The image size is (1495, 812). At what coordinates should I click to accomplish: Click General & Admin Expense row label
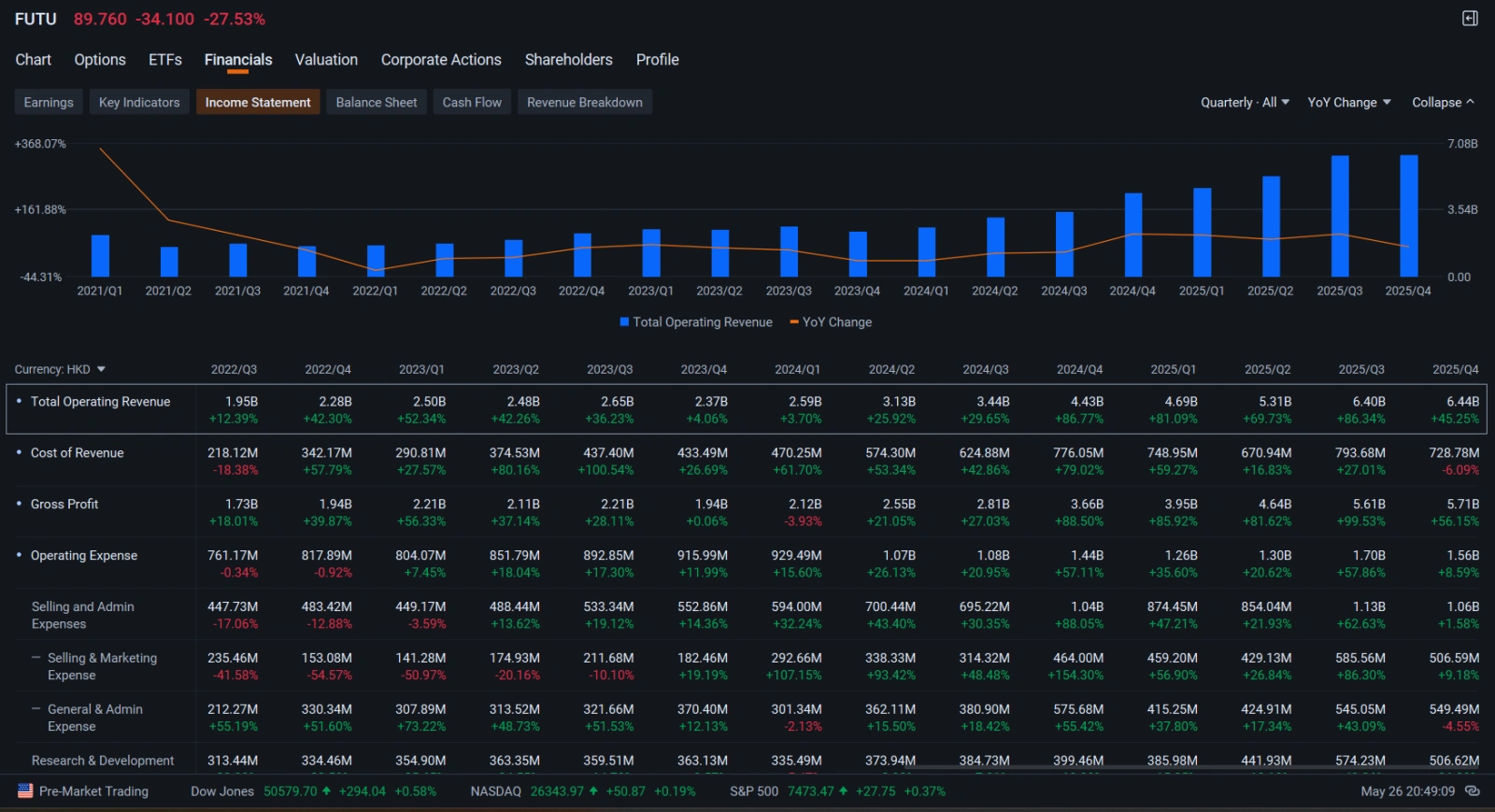point(95,718)
